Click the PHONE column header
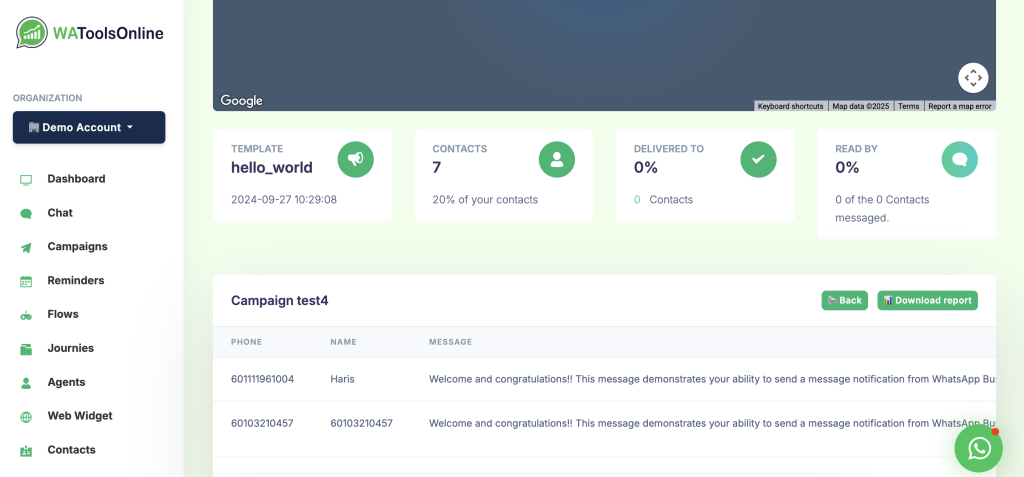 (x=246, y=342)
